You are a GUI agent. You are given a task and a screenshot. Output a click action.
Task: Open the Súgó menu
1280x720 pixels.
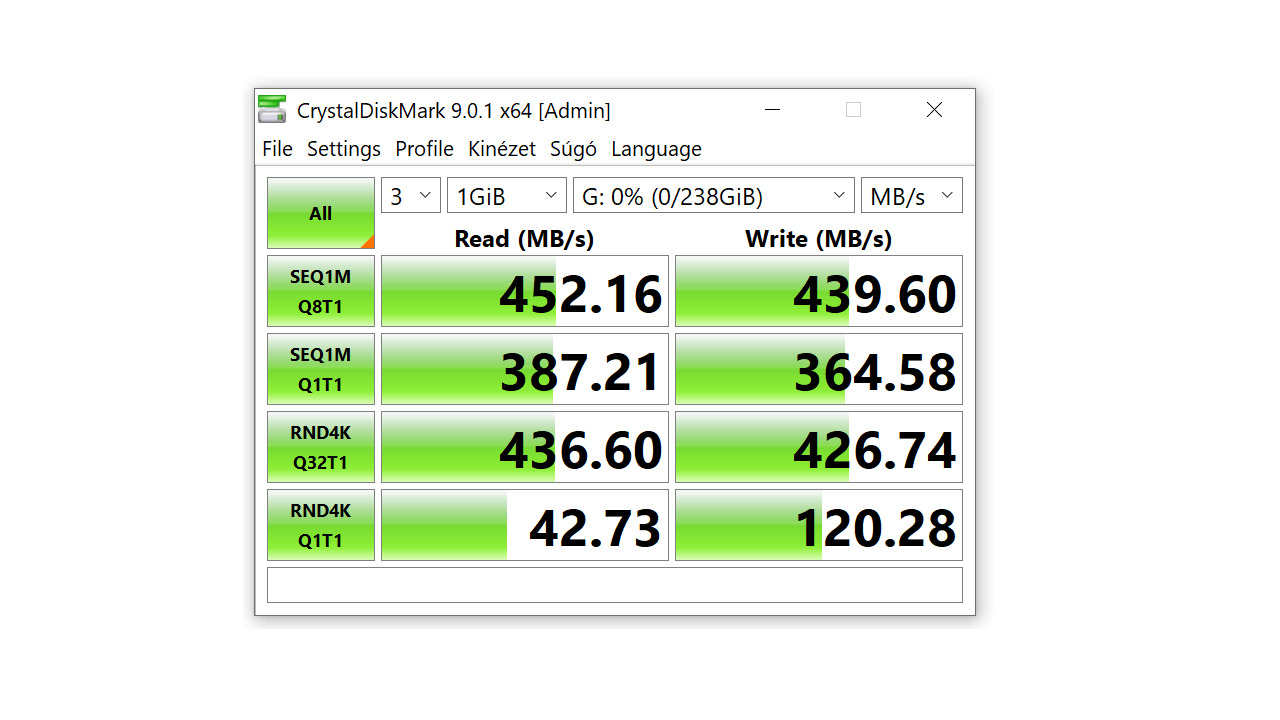coord(573,149)
